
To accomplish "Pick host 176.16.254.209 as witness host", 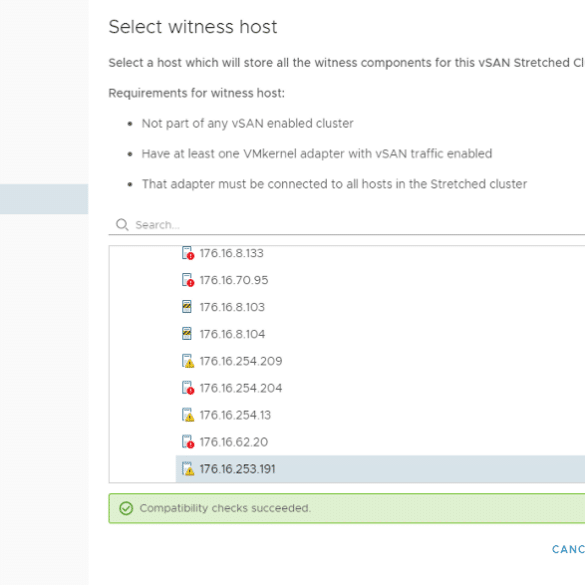I will coord(241,361).
